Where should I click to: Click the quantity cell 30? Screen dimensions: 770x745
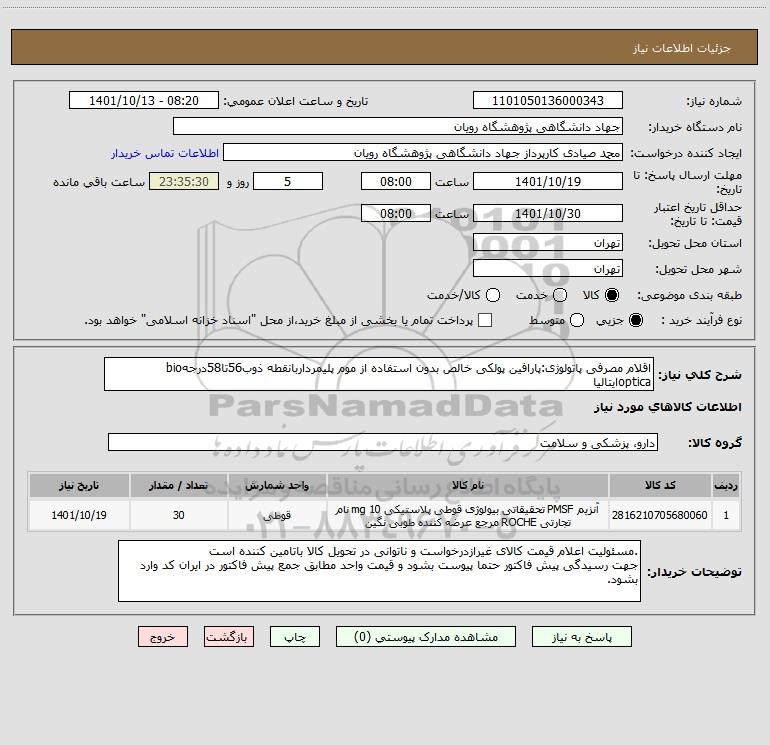(x=179, y=515)
